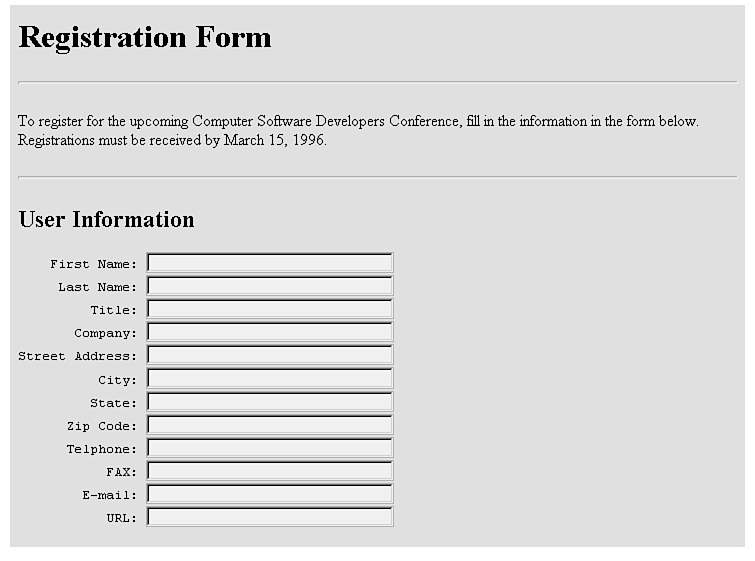Focus the Last Name text box
The height and width of the screenshot is (561, 755).
270,286
